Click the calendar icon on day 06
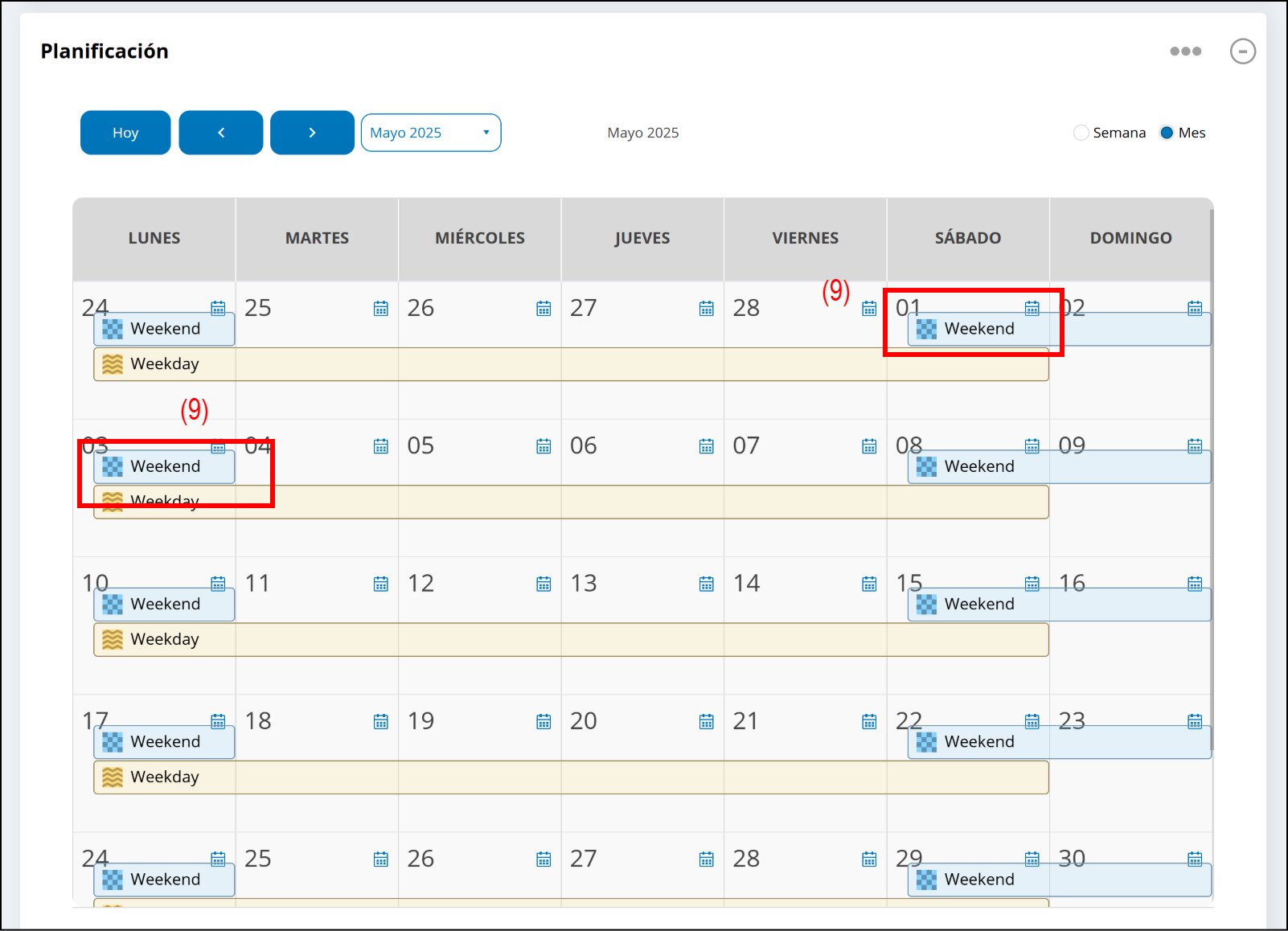Screen dimensions: 1288x931 click(706, 446)
